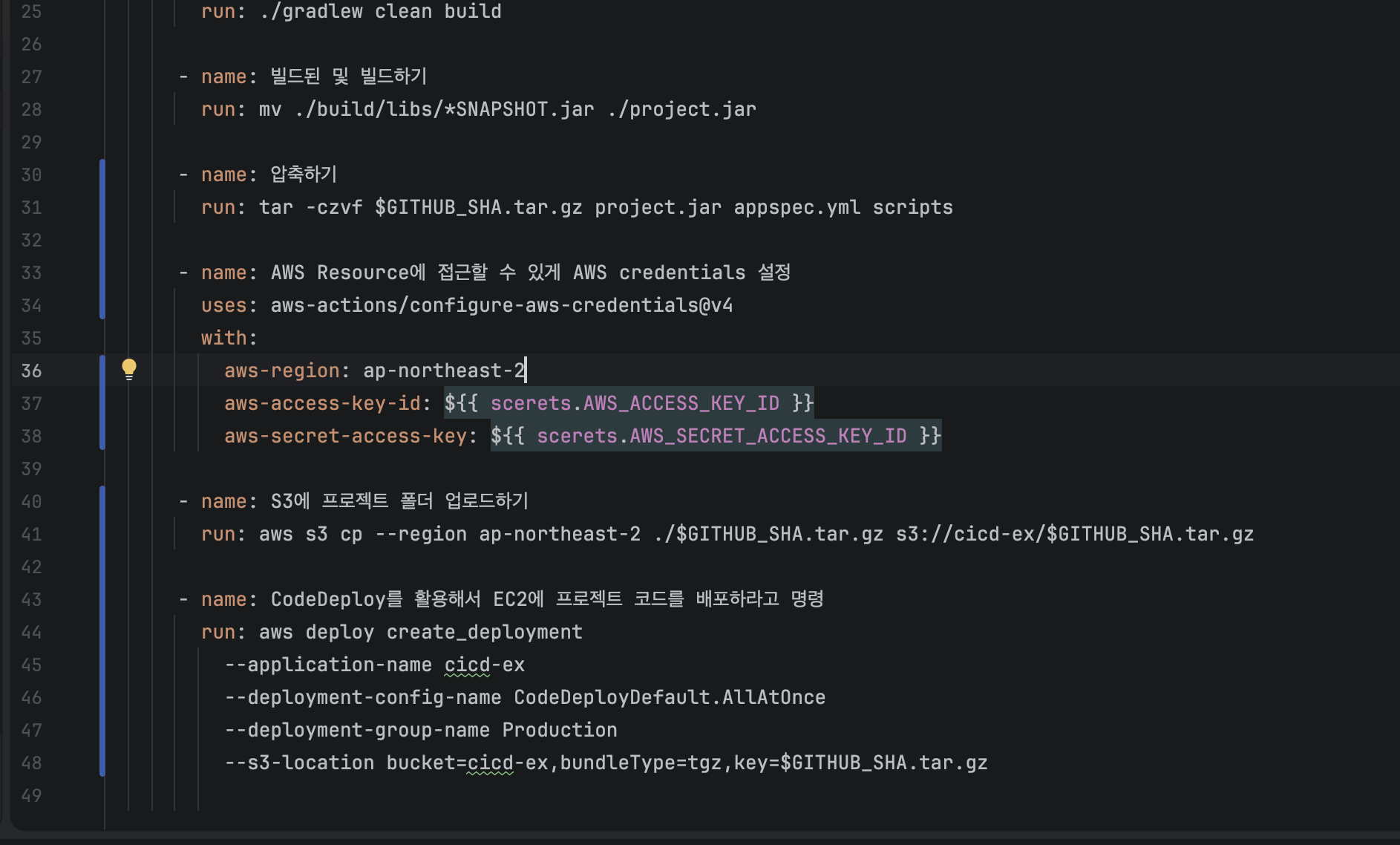Click the yellow lightbulb quick-fix icon

(129, 369)
